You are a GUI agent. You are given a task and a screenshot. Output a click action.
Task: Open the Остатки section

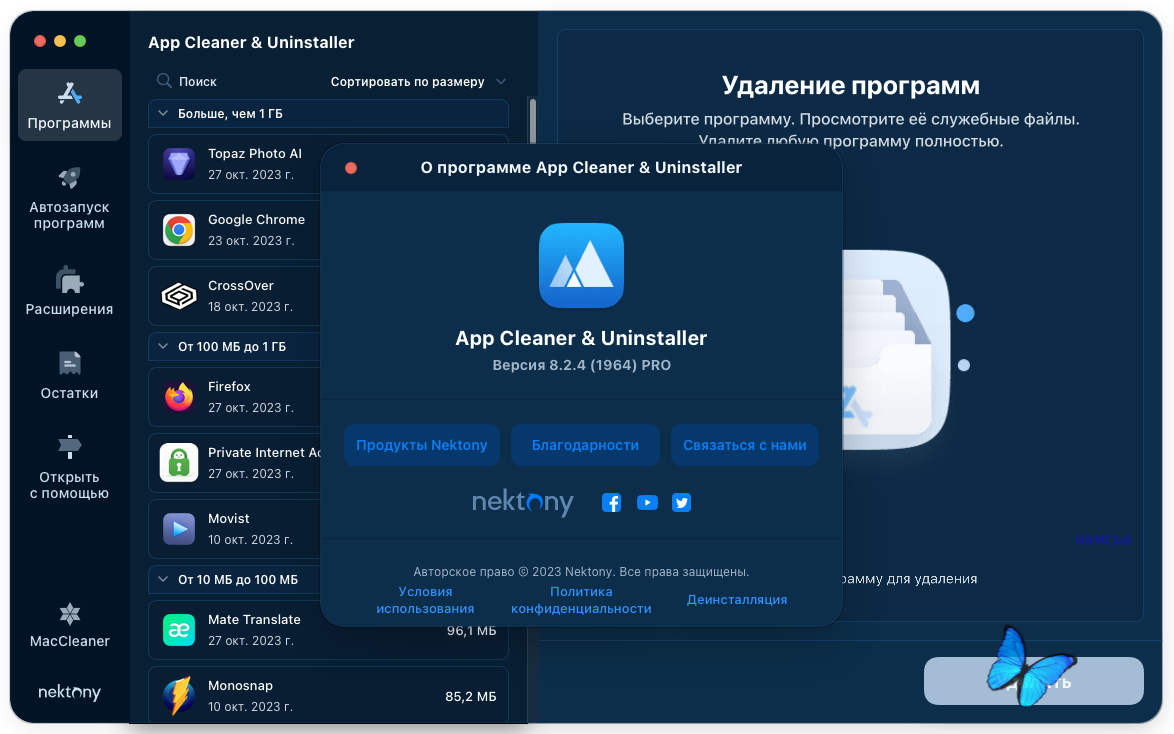70,375
